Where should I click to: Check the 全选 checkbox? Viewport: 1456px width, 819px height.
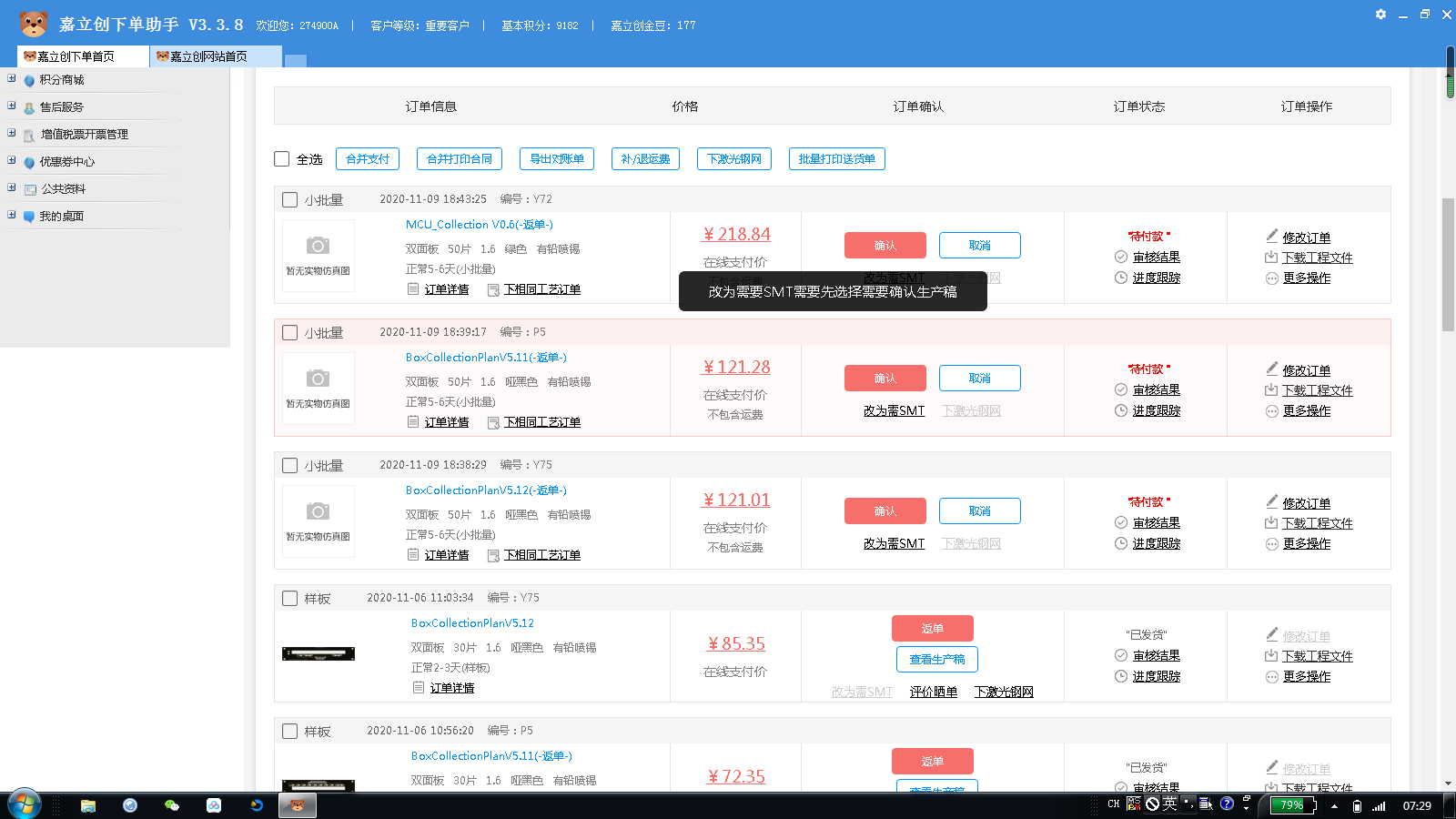[282, 158]
